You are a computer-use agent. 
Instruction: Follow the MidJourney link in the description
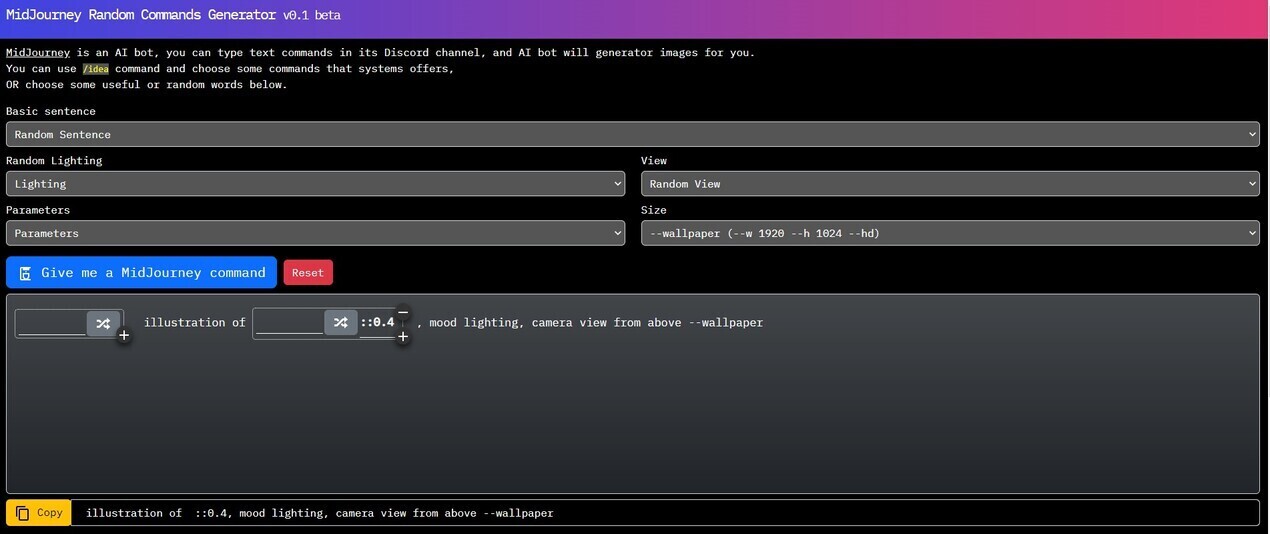point(38,52)
